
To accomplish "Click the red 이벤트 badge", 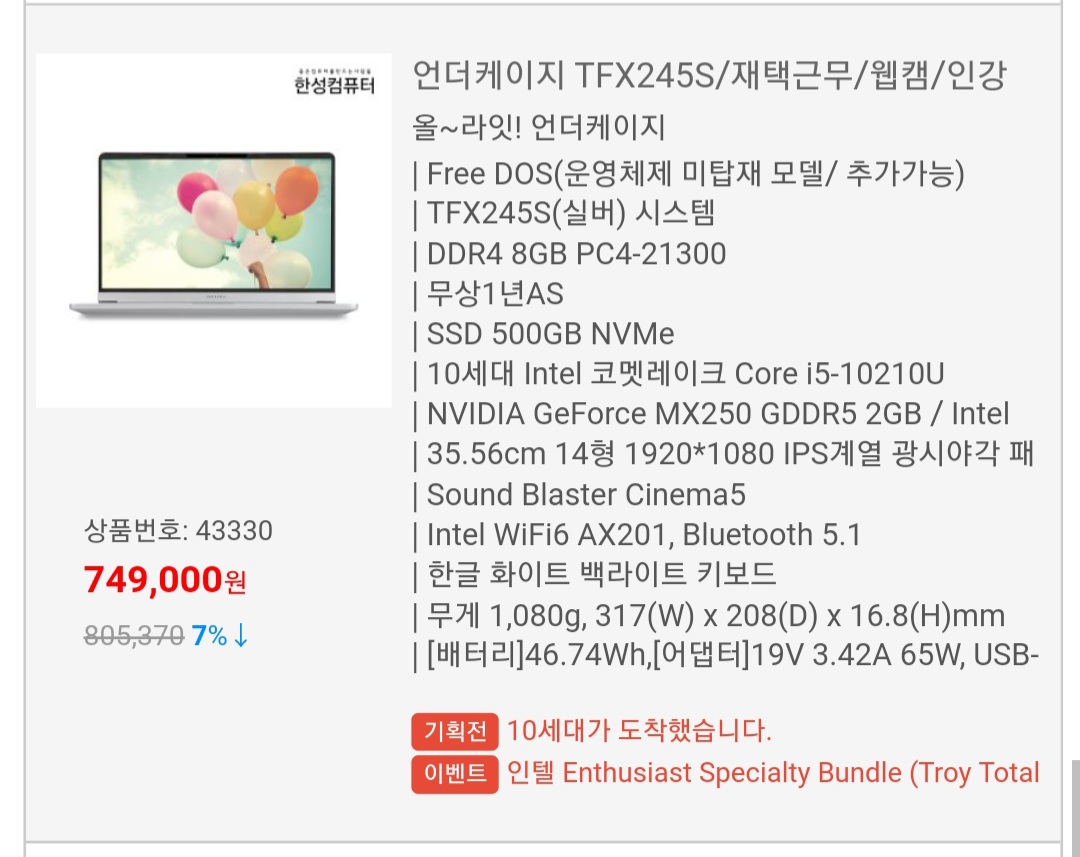I will [x=454, y=774].
